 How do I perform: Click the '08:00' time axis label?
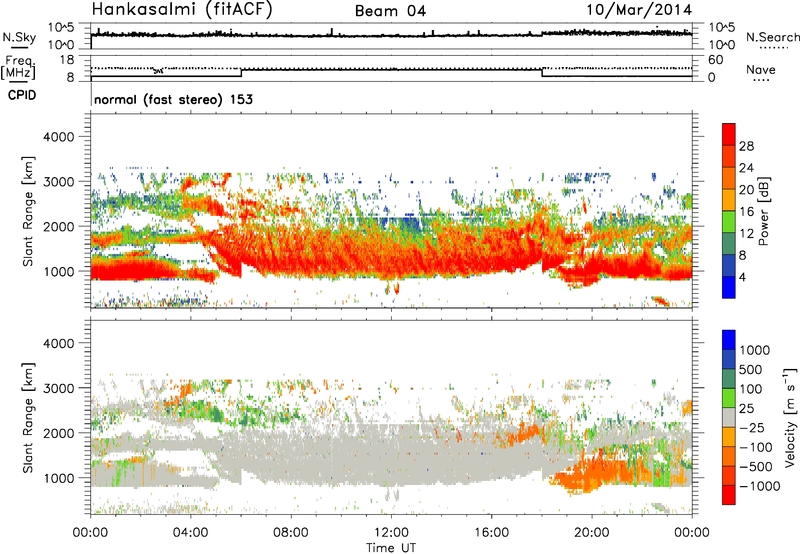coord(291,533)
